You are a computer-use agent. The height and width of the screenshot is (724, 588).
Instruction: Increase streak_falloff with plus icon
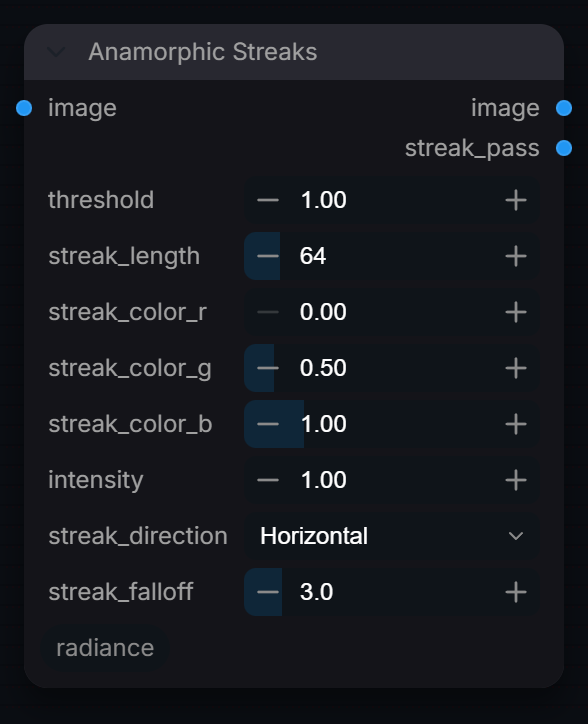tap(516, 592)
